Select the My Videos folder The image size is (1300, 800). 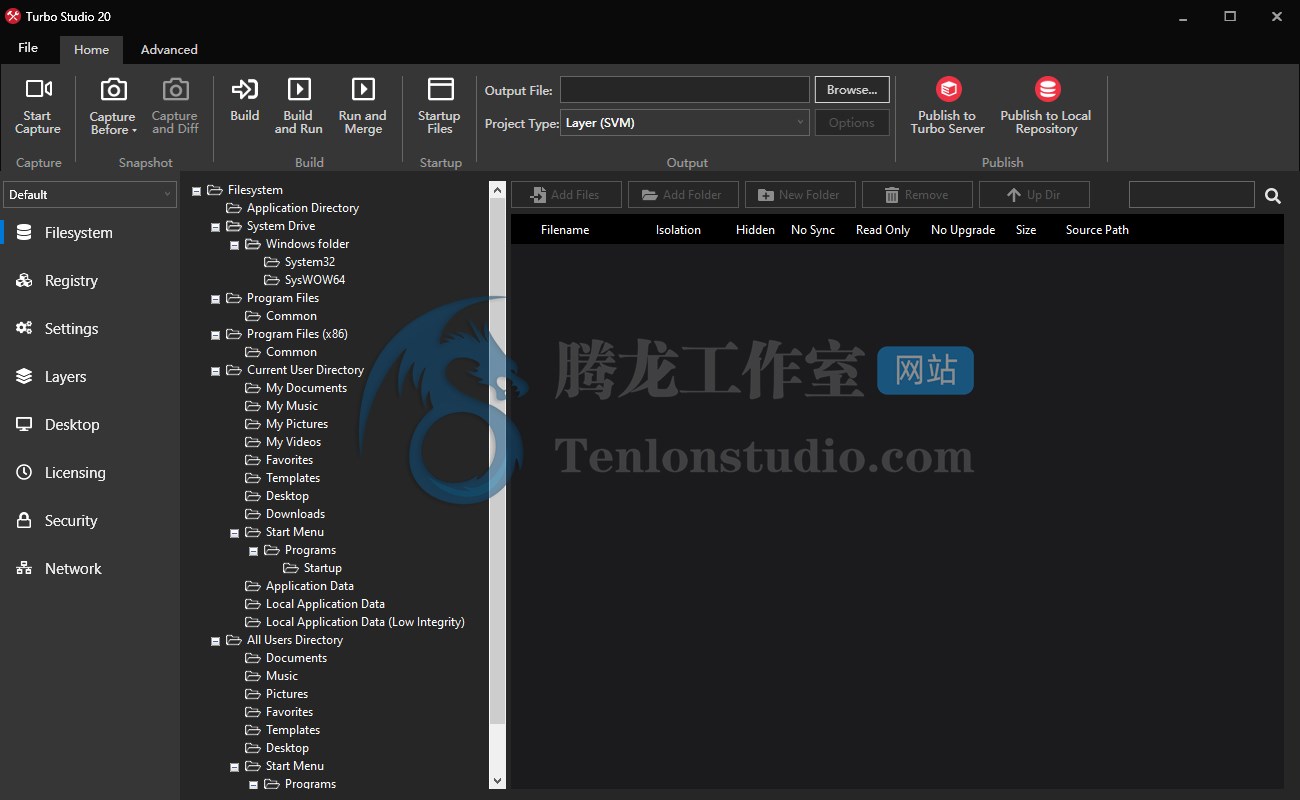pos(294,442)
